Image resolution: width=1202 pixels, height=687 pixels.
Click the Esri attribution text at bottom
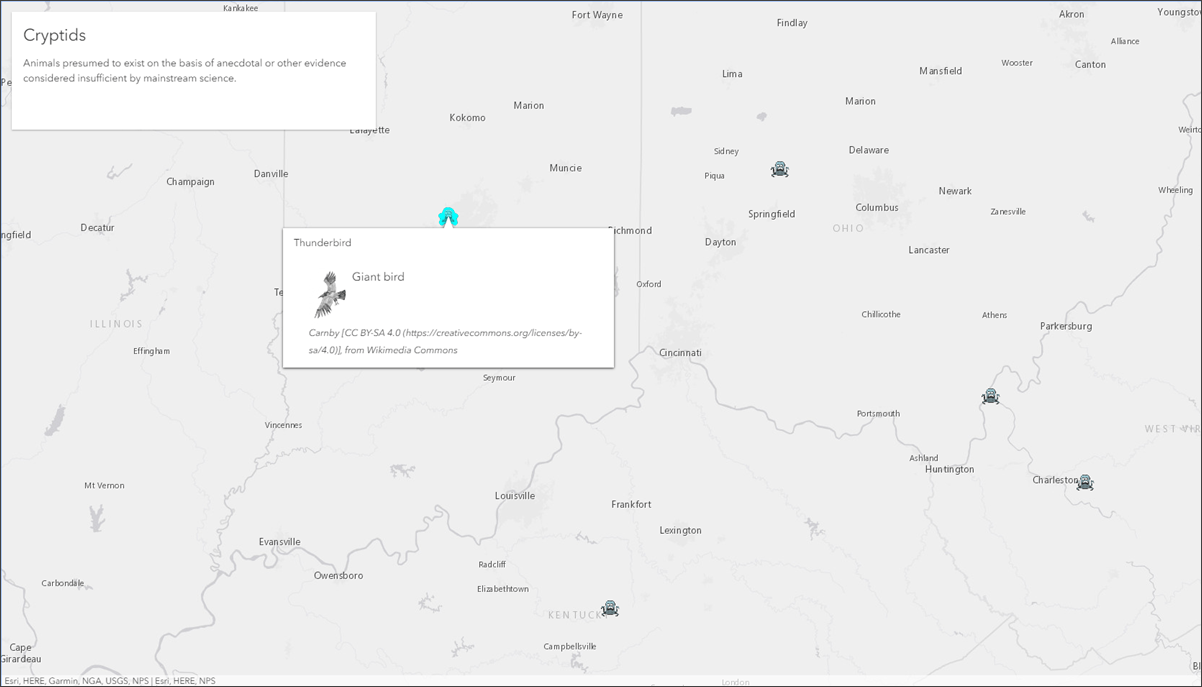tap(110, 681)
